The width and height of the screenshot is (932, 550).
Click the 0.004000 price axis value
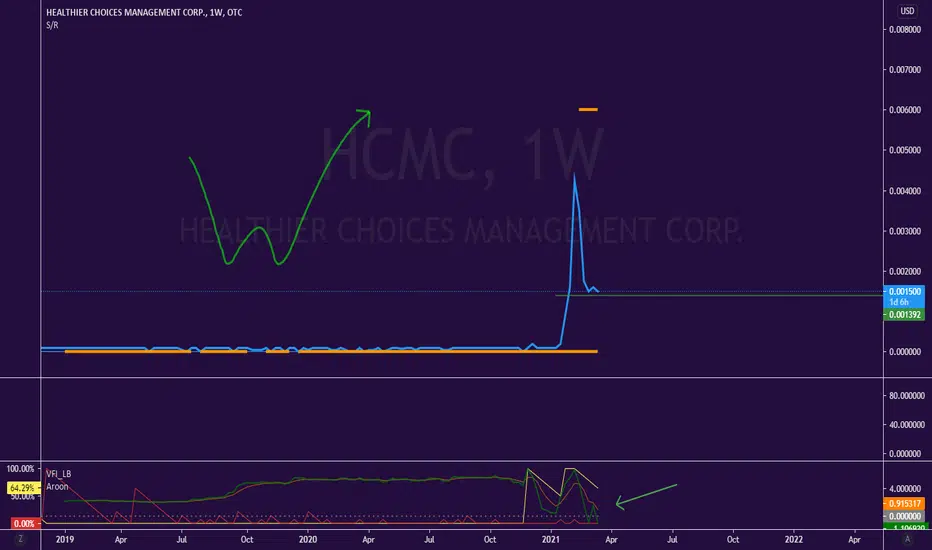coord(905,191)
